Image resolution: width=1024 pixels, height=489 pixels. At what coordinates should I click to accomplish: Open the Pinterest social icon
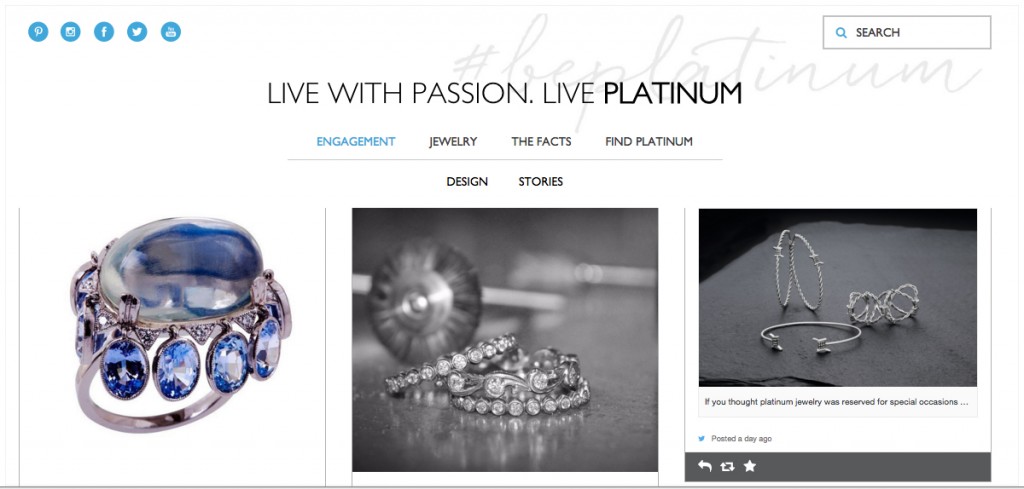[38, 31]
